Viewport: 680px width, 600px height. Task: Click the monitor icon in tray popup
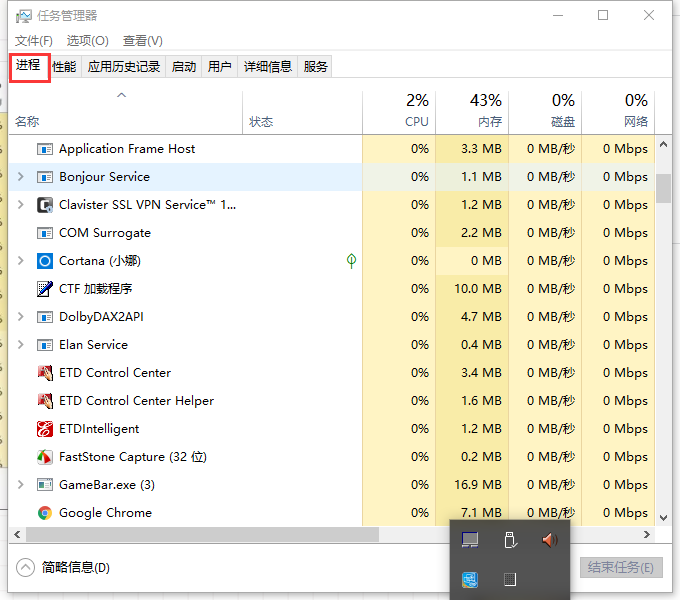click(470, 540)
